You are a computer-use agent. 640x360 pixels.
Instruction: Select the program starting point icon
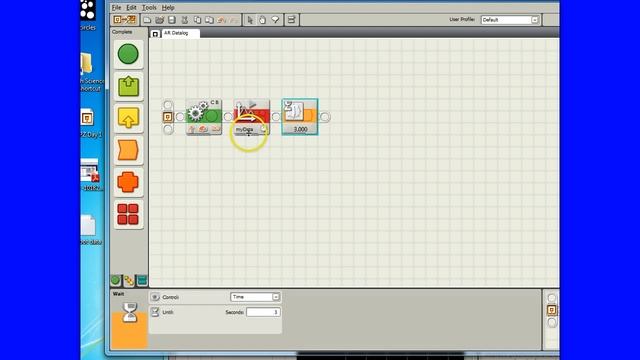pyautogui.click(x=168, y=117)
